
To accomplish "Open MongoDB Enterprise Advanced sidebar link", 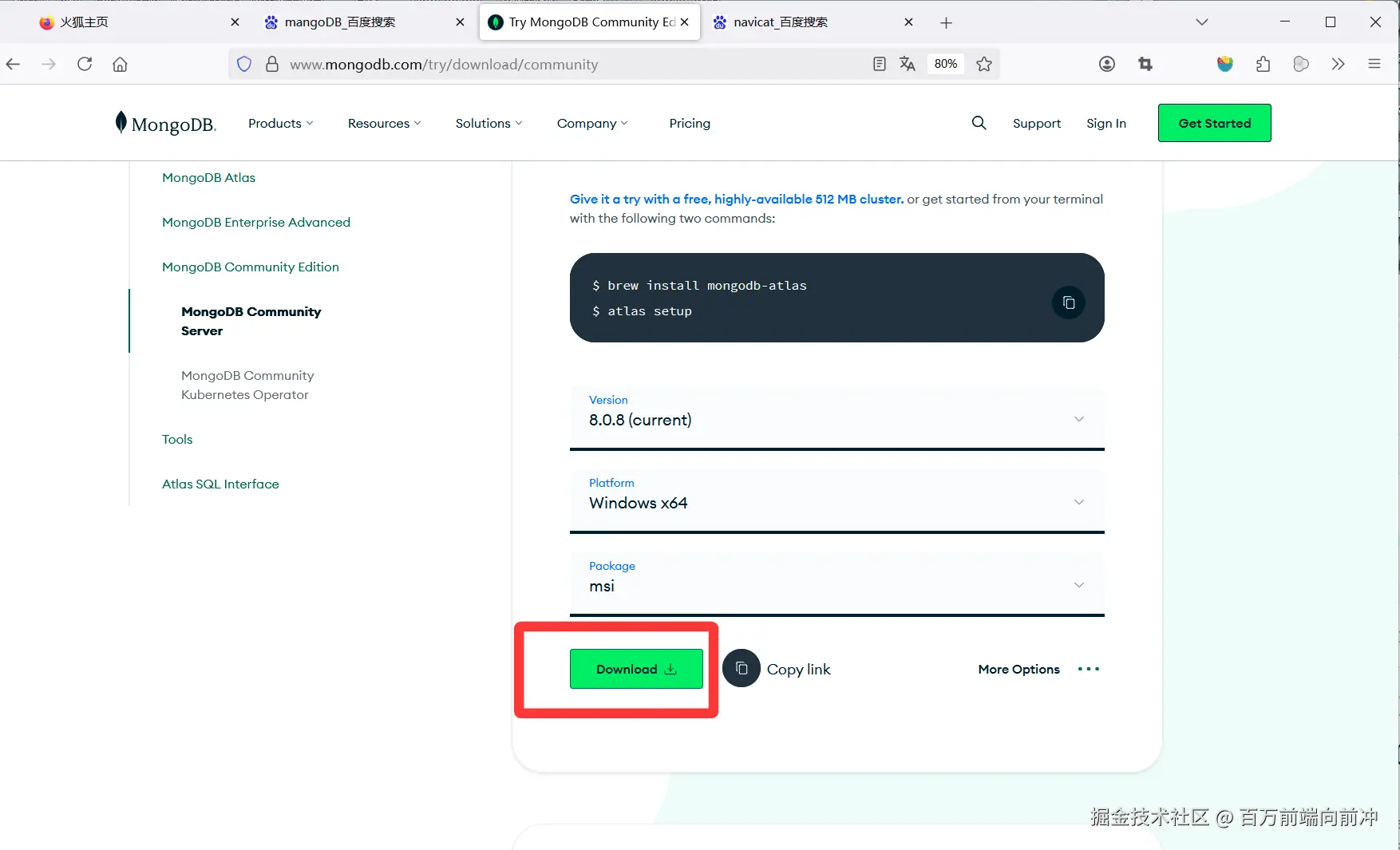I will click(256, 222).
